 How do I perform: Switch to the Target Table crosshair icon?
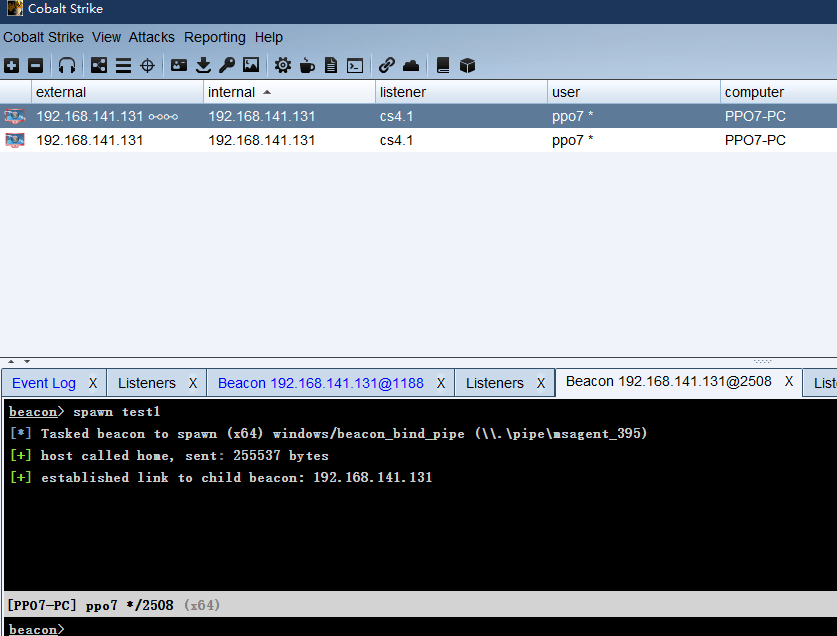pyautogui.click(x=147, y=66)
